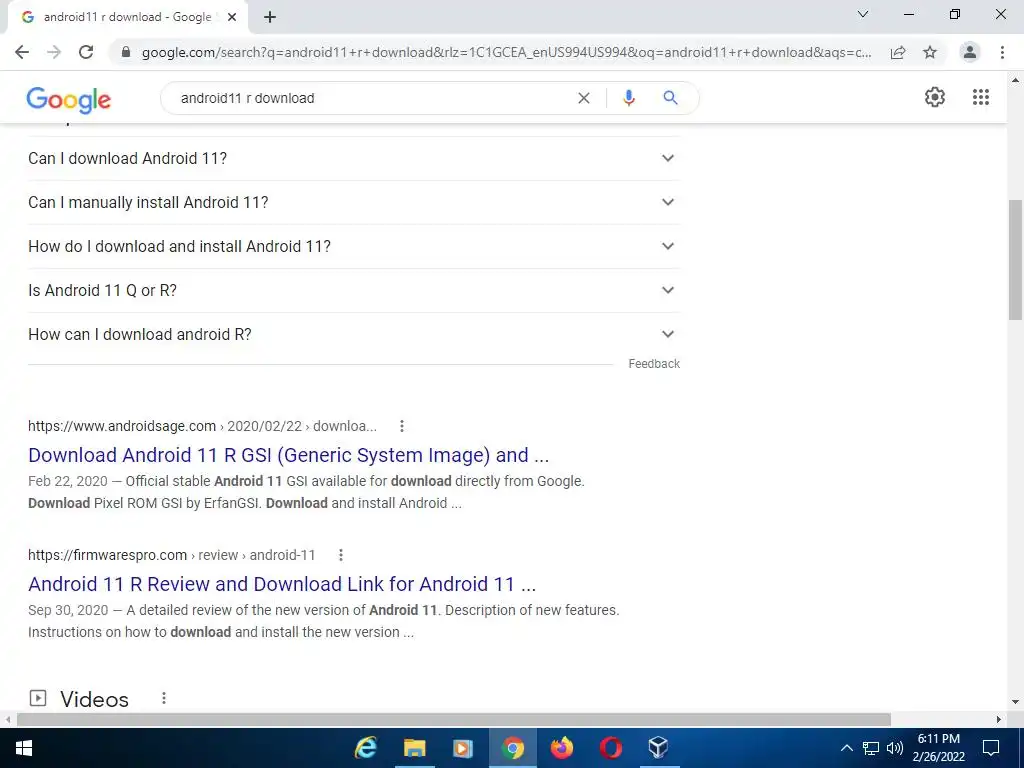Viewport: 1024px width, 768px height.
Task: Expand "Is Android 11 Q or R?"
Action: coord(353,290)
